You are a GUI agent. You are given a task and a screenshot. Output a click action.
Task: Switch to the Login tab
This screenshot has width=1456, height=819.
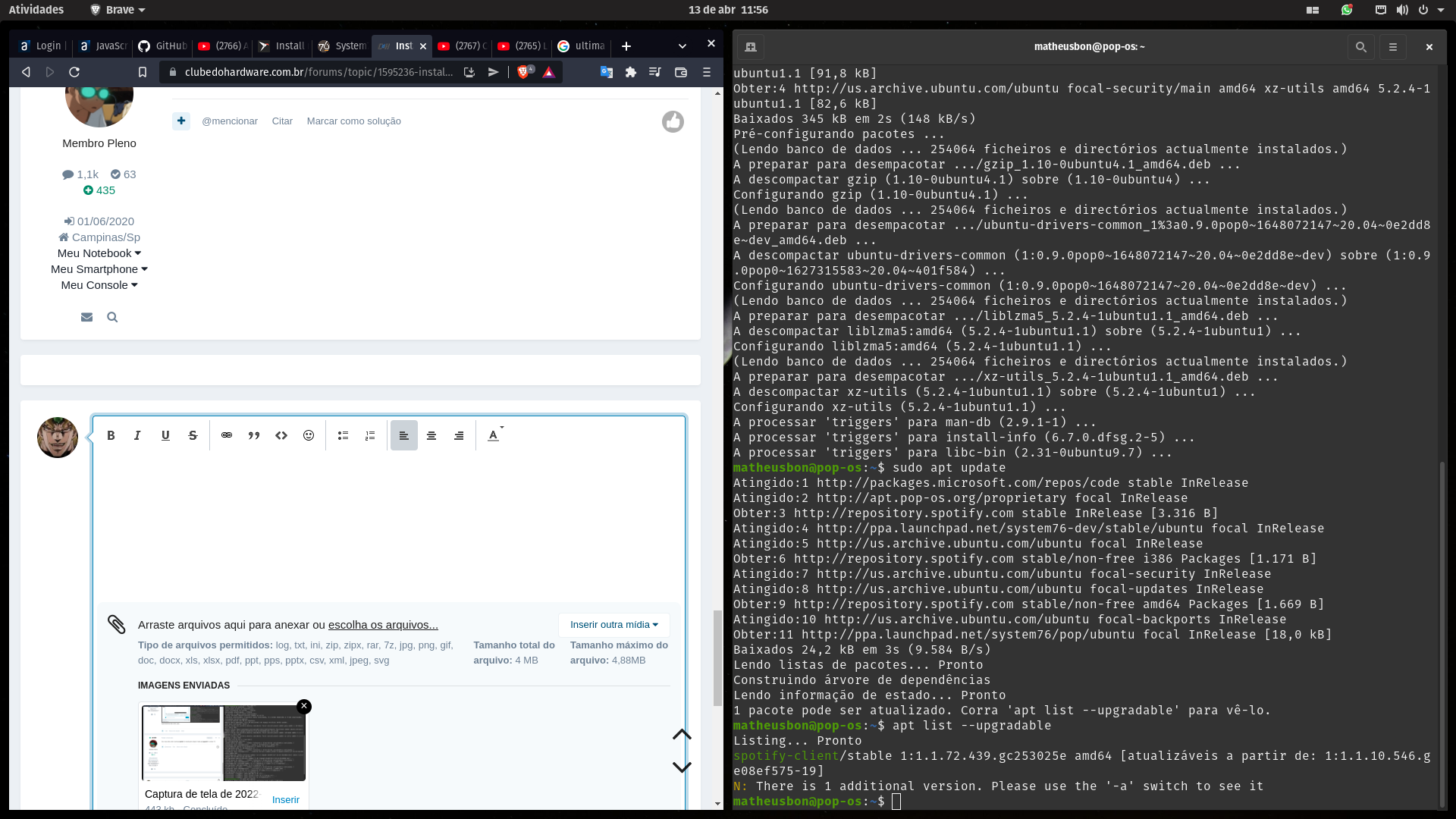pos(42,46)
